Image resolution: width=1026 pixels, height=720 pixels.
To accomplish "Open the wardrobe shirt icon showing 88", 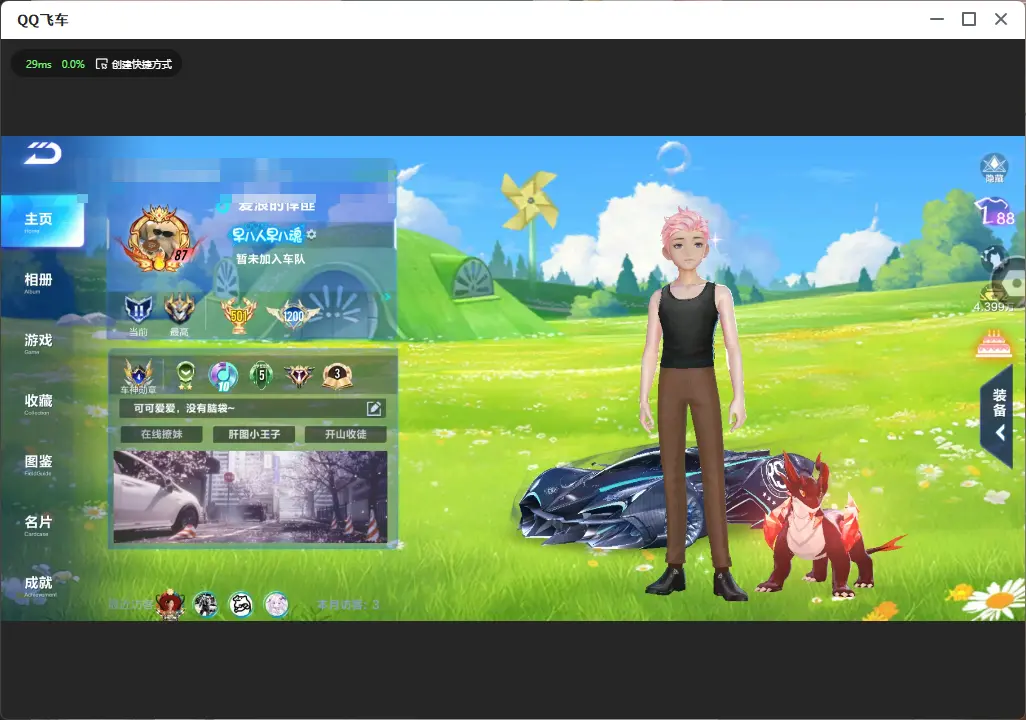I will pyautogui.click(x=994, y=211).
